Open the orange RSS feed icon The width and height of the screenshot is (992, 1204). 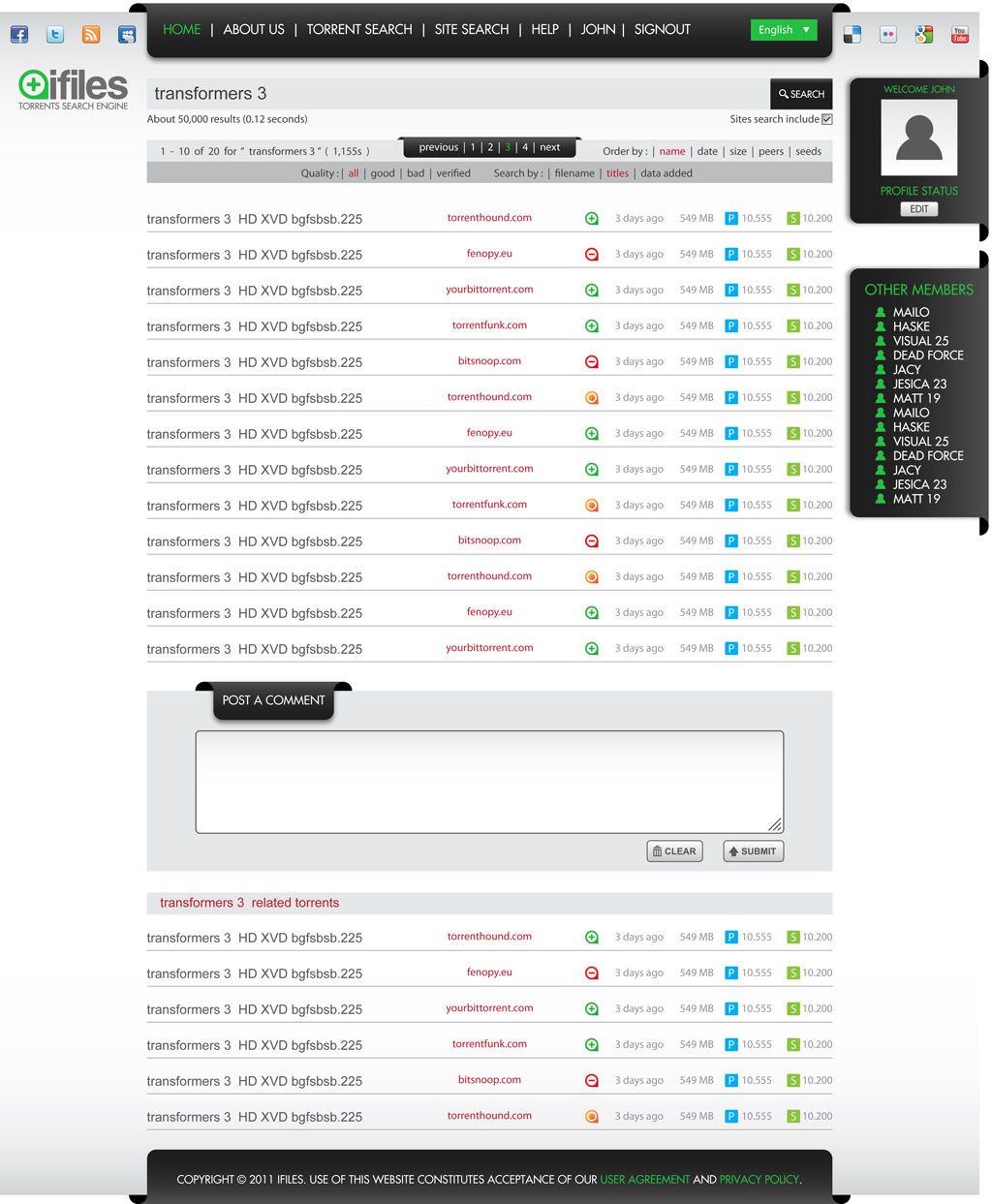91,35
